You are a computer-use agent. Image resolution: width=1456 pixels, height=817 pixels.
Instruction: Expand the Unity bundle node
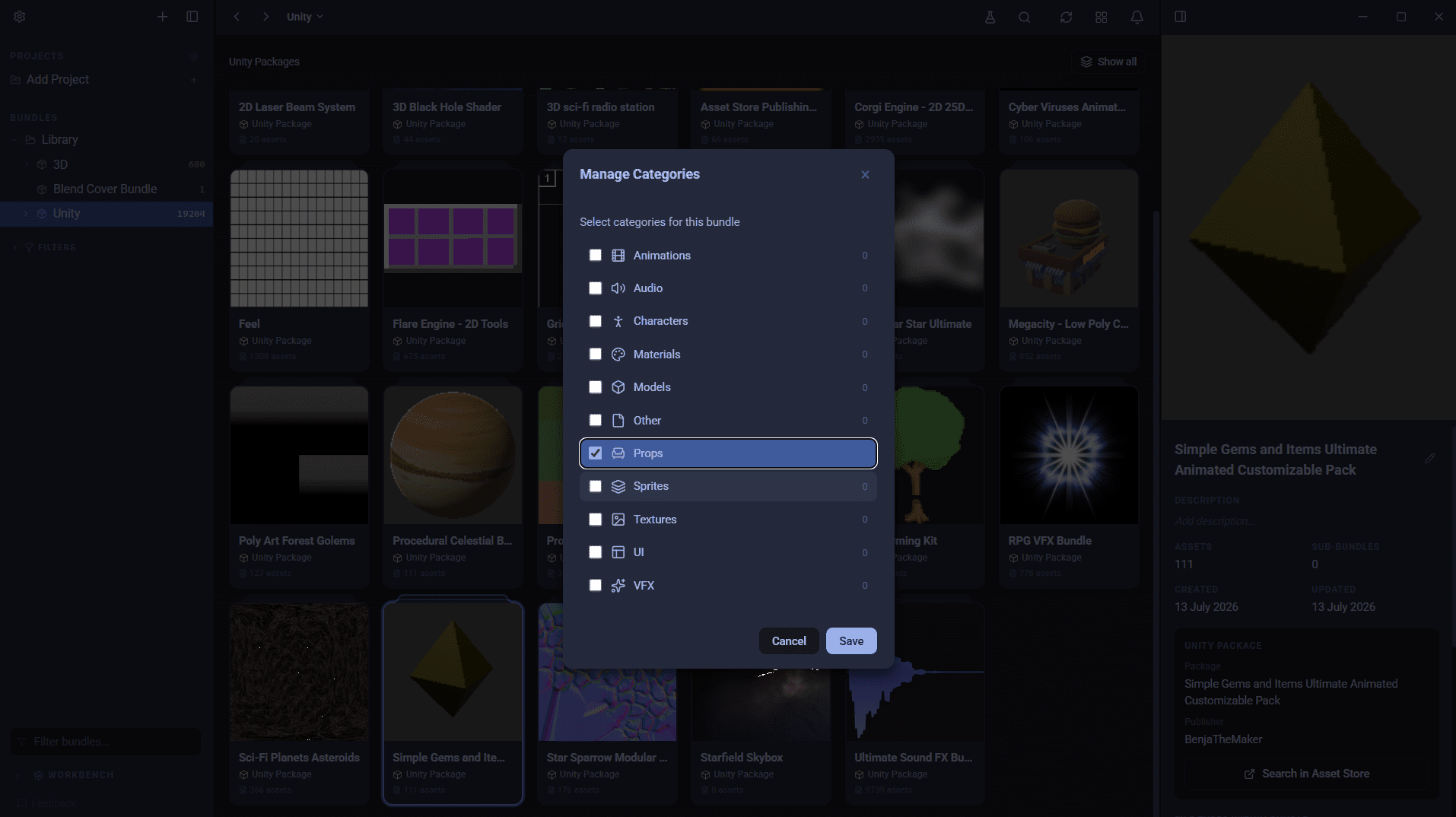click(x=27, y=214)
